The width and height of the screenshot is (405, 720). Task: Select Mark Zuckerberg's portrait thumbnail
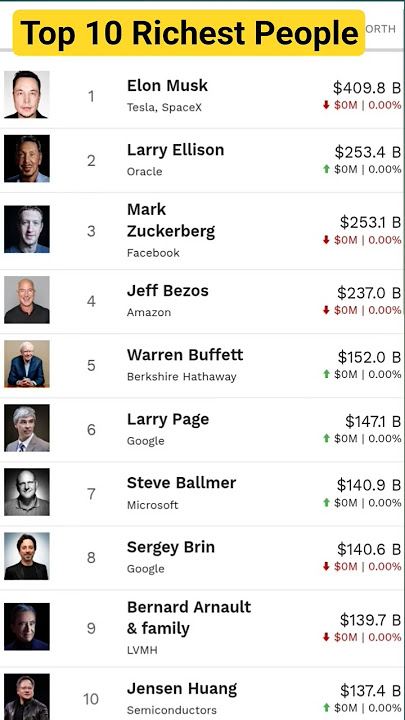point(27,229)
